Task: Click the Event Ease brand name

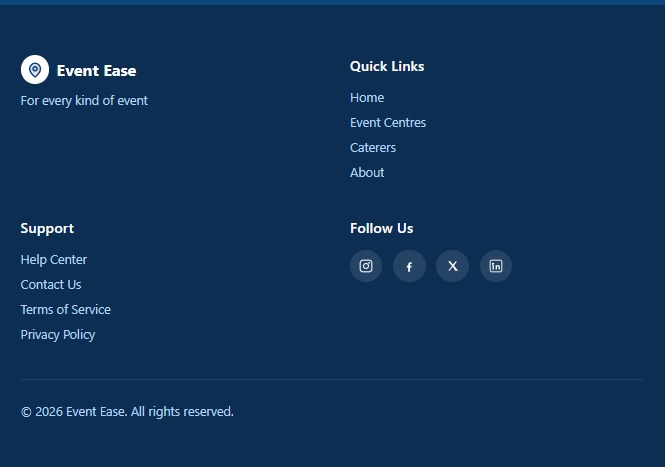Action: [x=96, y=70]
